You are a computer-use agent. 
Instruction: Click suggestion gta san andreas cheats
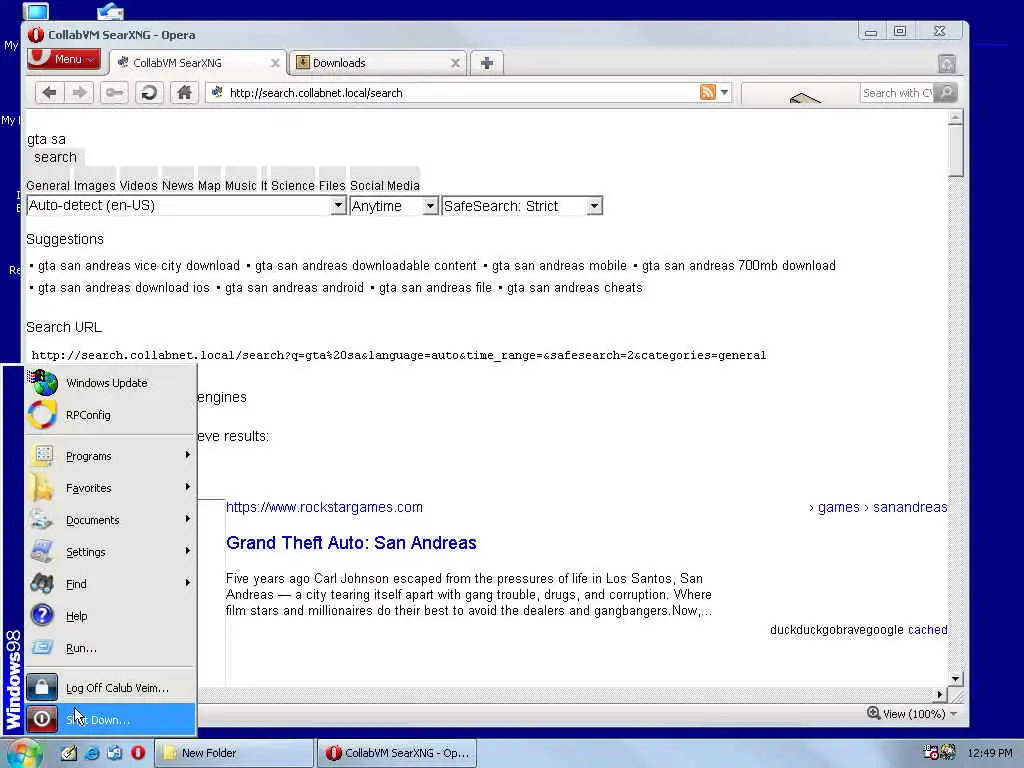[575, 287]
